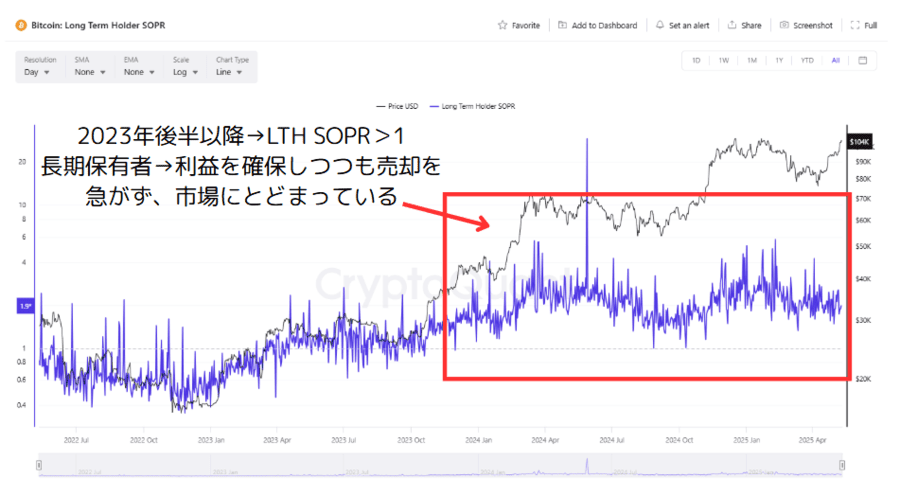Click the Full screen expand icon
Screen dimensions: 900x479
pos(855,25)
